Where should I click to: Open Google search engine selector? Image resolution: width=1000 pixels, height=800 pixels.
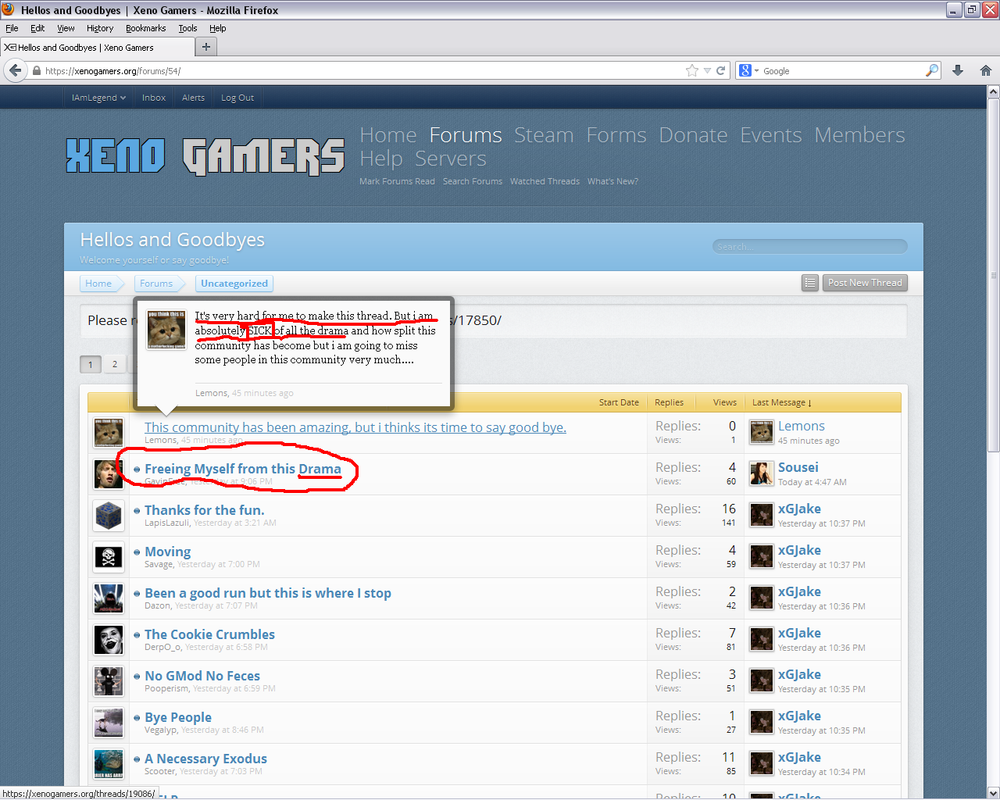(x=749, y=71)
